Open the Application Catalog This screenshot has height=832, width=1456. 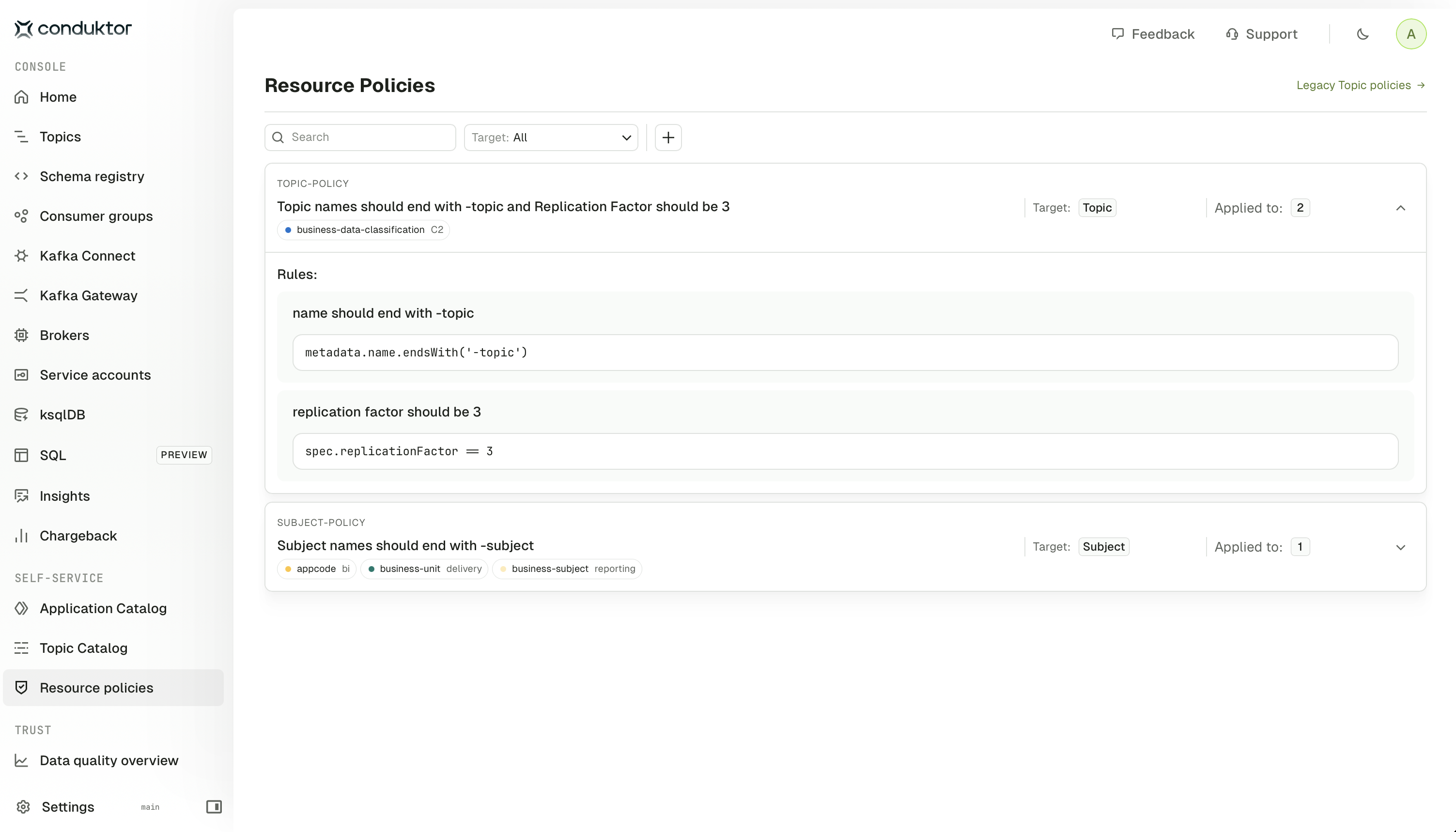click(103, 609)
